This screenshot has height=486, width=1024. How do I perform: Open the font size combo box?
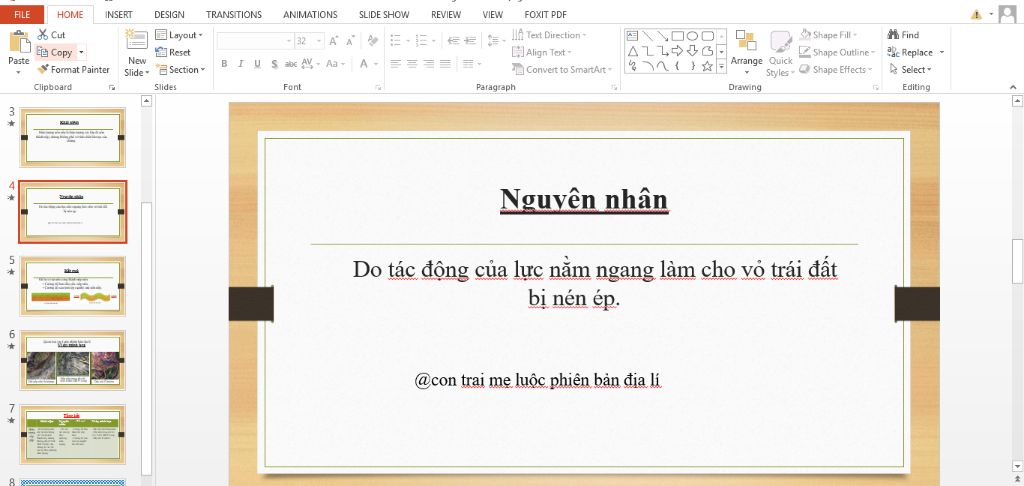point(309,40)
